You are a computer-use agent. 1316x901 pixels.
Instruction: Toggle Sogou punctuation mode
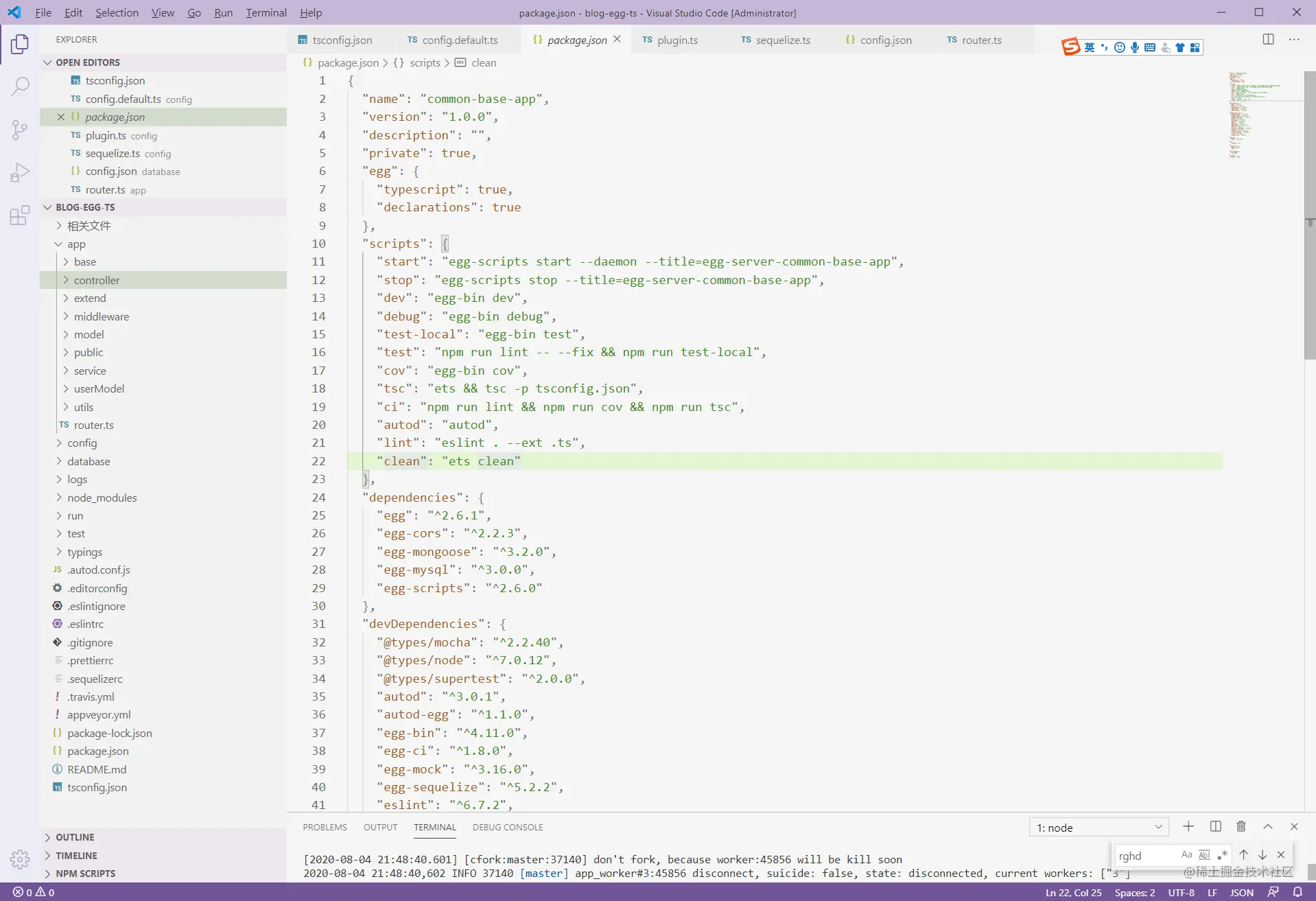pyautogui.click(x=1105, y=47)
